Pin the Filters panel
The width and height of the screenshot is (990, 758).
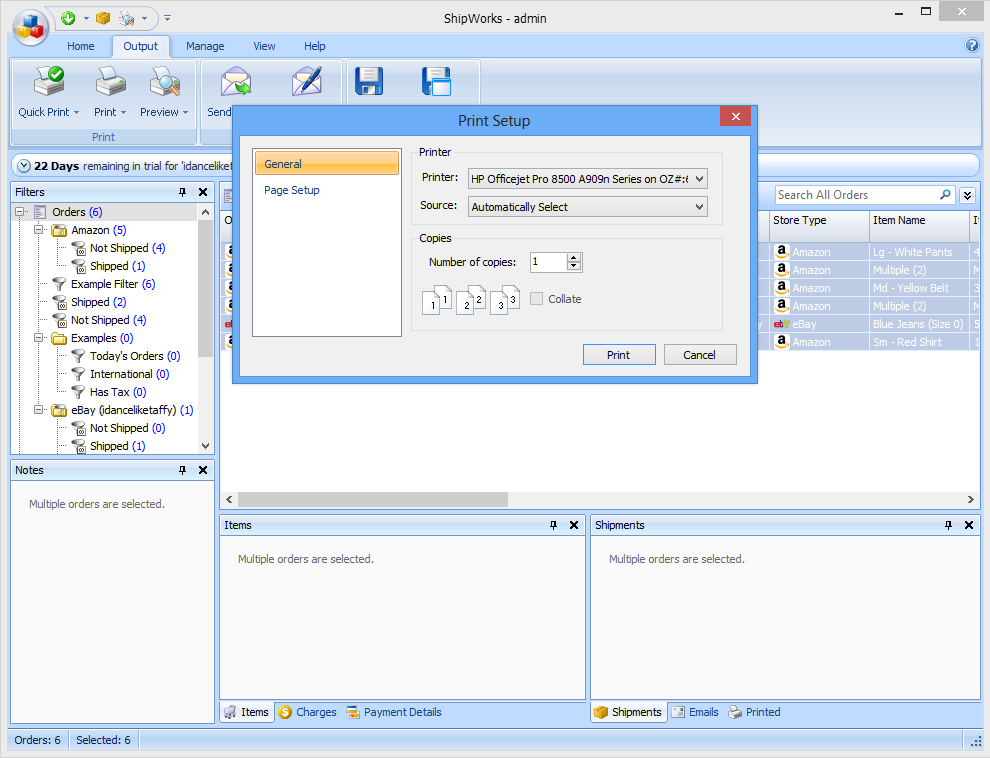click(x=182, y=192)
